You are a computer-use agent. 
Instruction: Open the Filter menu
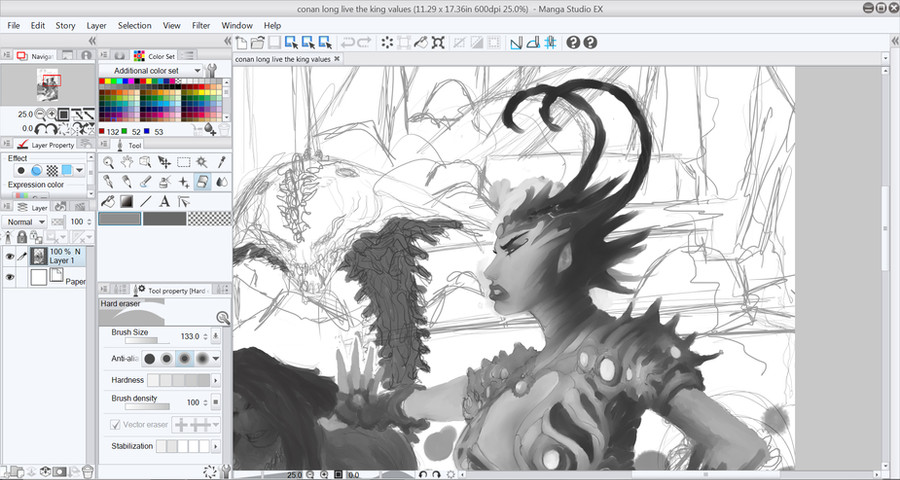tap(201, 25)
